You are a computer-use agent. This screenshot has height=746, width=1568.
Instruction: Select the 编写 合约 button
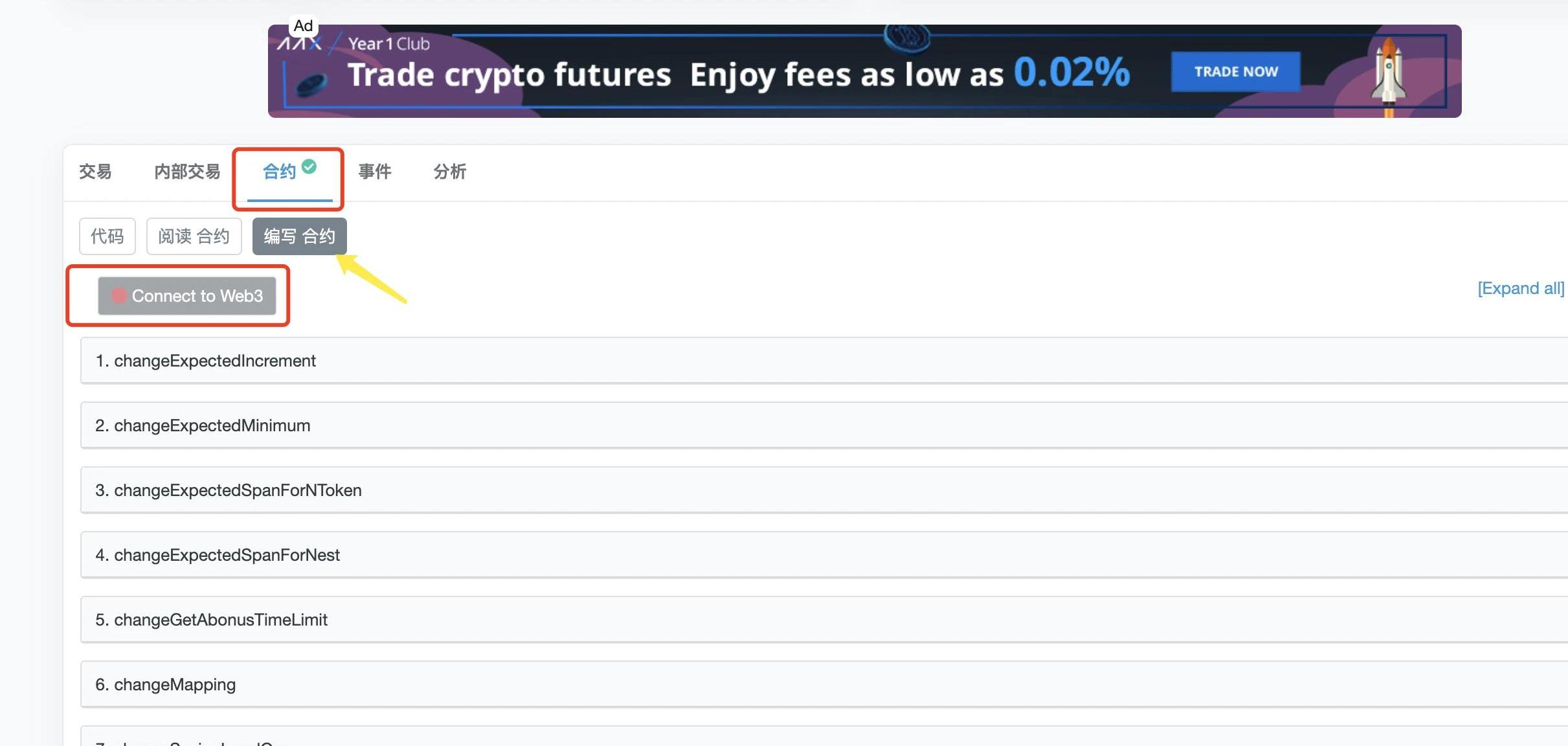[x=299, y=236]
